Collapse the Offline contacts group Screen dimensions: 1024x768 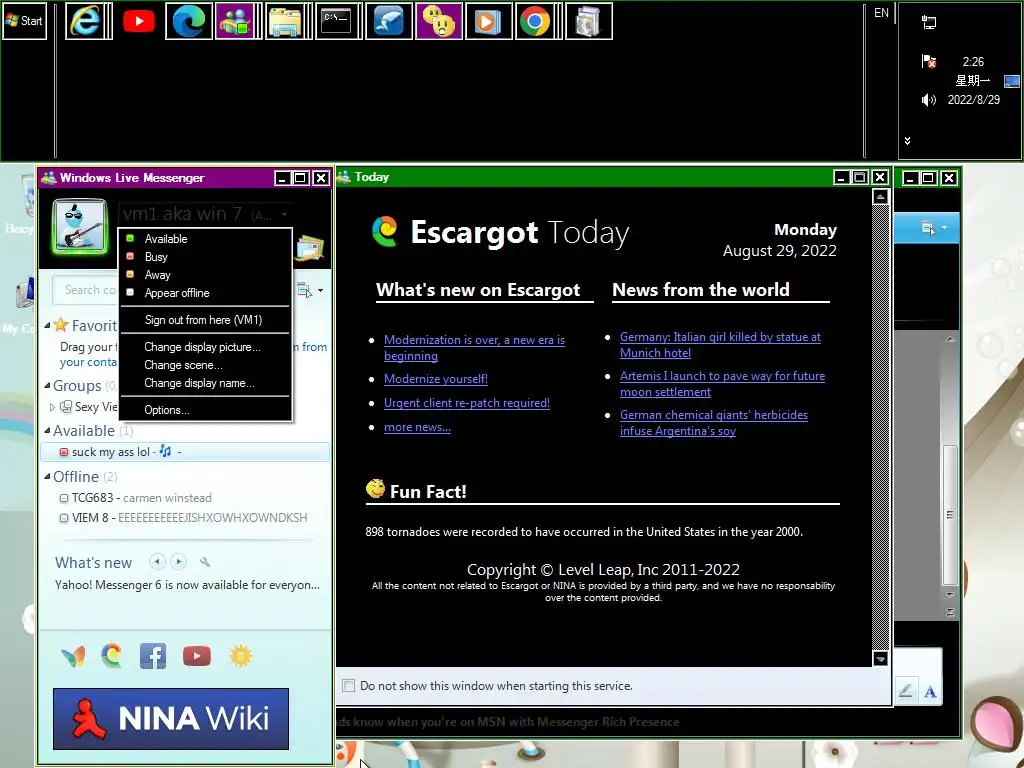click(48, 477)
